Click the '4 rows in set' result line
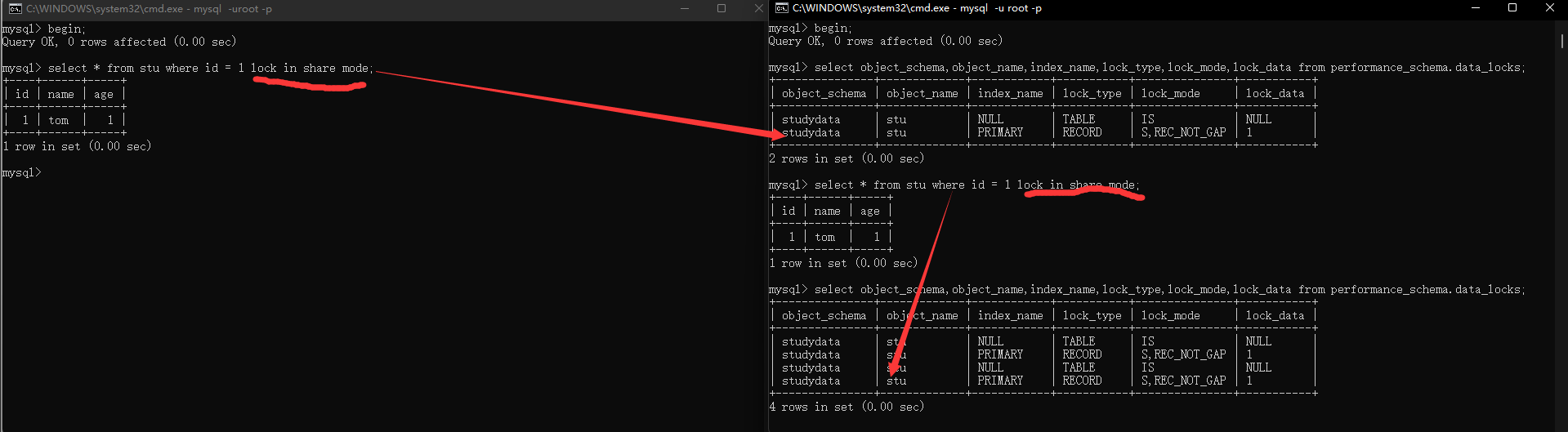1568x432 pixels. pos(846,407)
